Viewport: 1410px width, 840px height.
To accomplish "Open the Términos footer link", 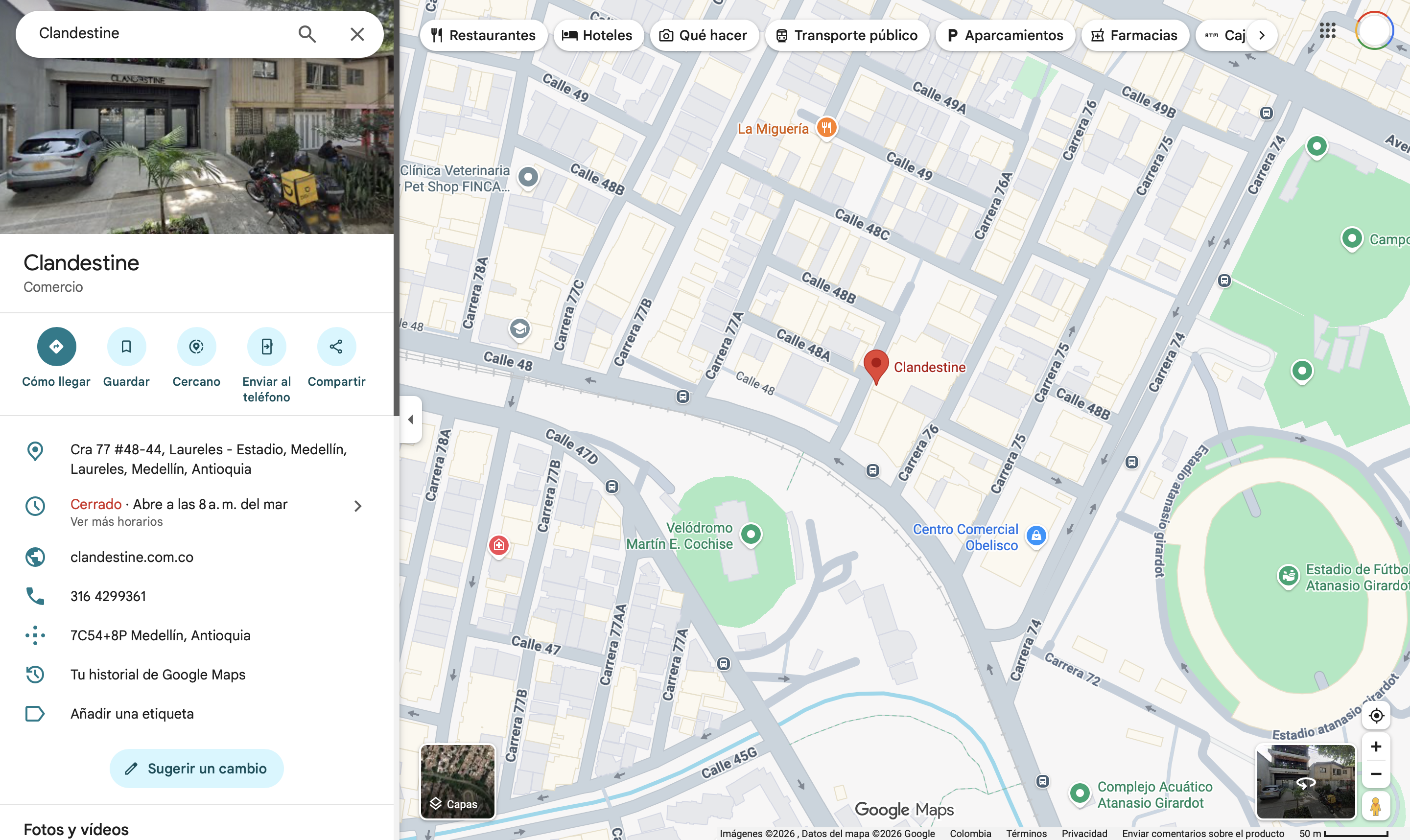I will (x=1026, y=834).
